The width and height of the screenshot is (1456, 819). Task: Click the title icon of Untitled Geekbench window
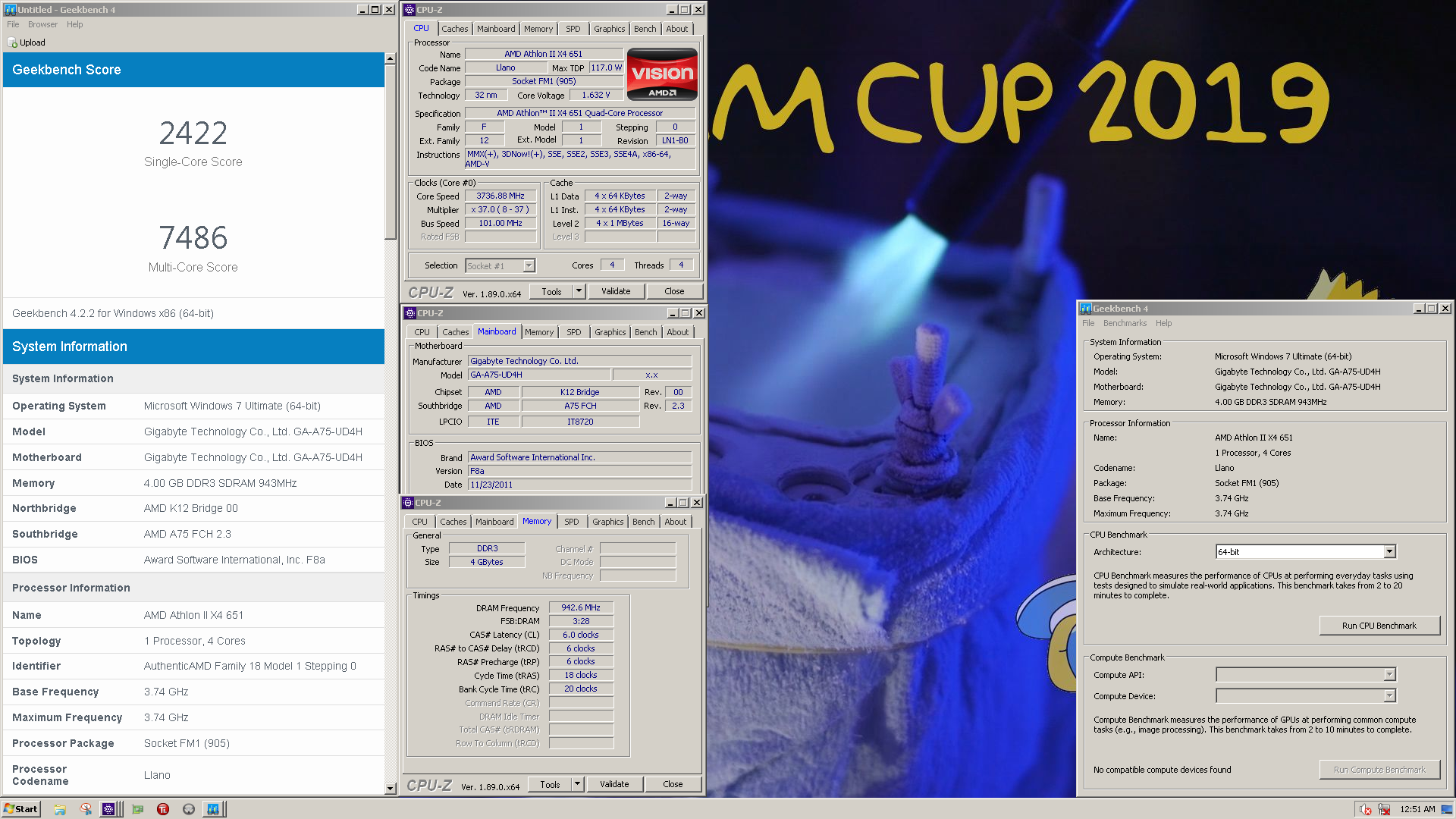tap(11, 10)
